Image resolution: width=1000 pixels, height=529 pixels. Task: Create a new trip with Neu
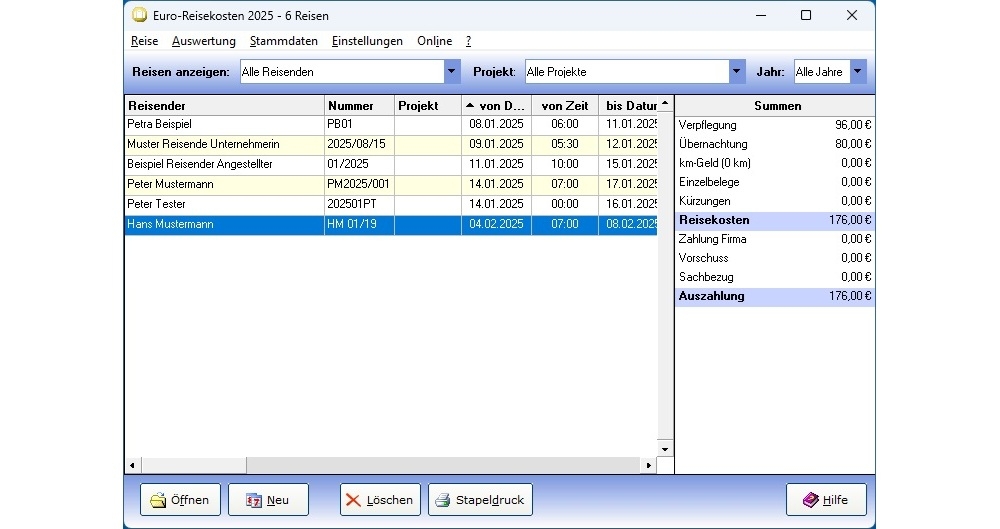pyautogui.click(x=268, y=500)
